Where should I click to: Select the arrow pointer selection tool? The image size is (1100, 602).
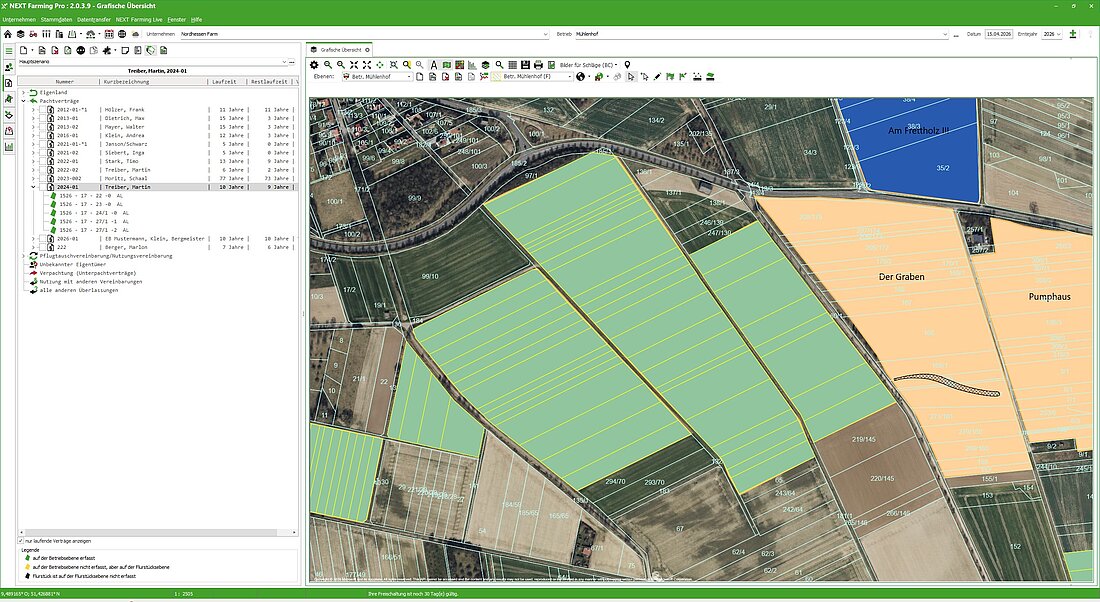(x=631, y=77)
